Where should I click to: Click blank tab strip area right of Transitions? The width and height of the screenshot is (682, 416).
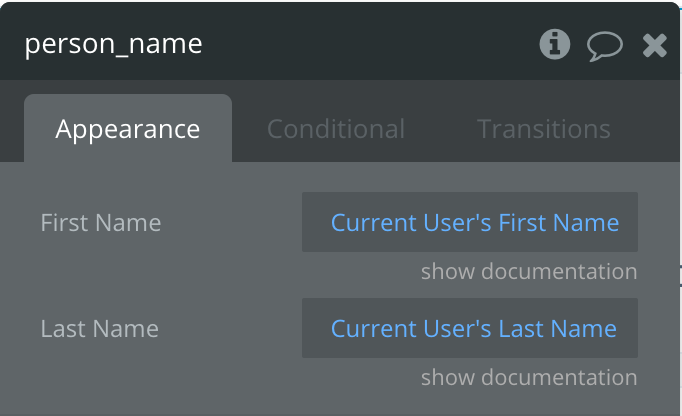(646, 129)
